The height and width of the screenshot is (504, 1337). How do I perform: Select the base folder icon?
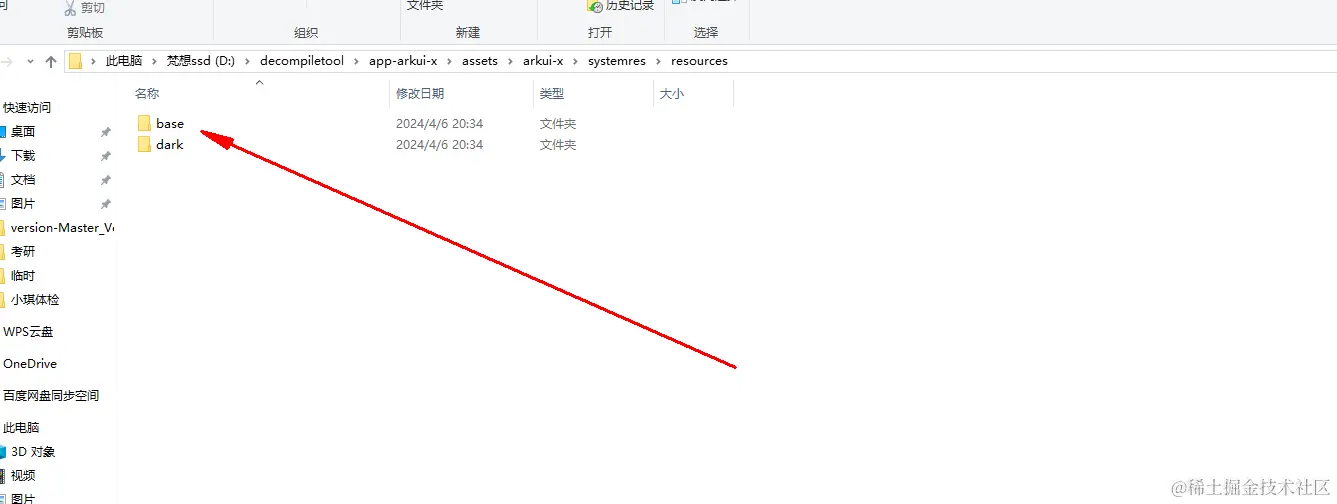click(145, 124)
